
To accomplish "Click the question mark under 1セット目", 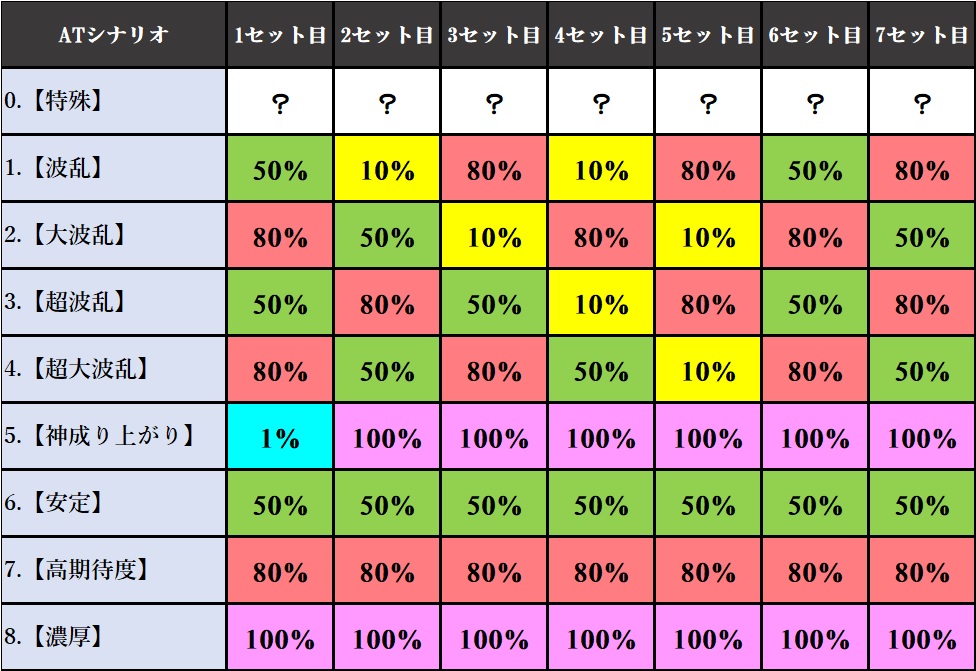I will click(280, 101).
